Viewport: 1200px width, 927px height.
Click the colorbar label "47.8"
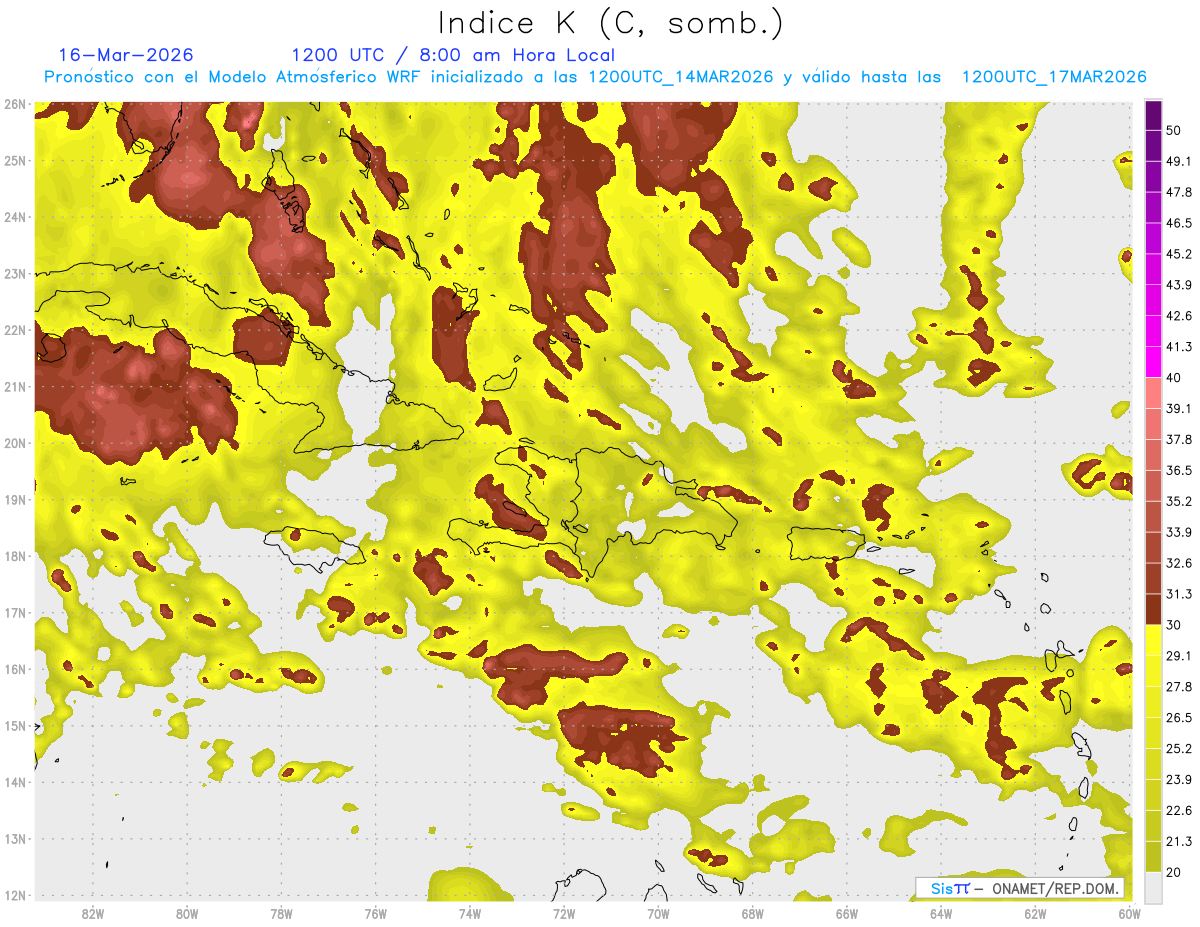[x=1179, y=192]
